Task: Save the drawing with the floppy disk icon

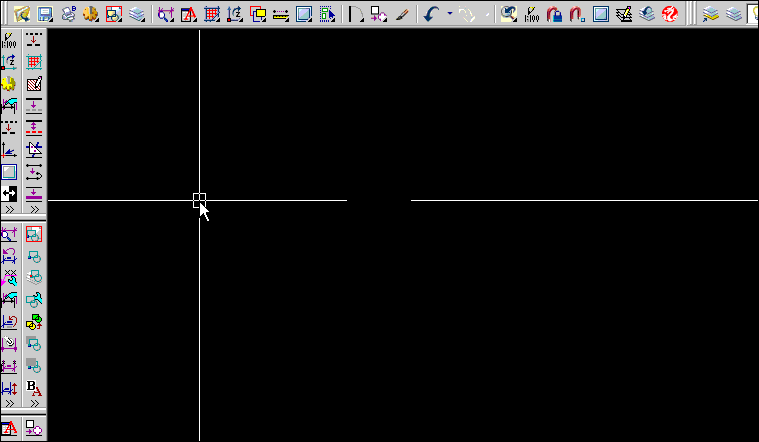Action: coord(45,15)
